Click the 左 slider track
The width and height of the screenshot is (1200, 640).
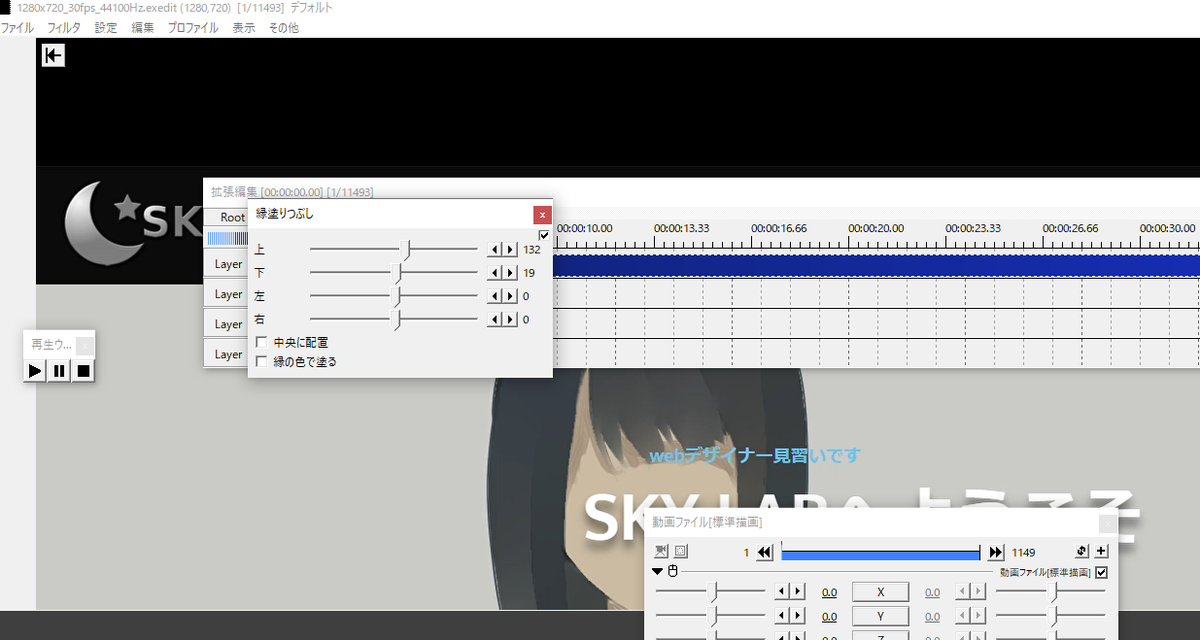394,296
